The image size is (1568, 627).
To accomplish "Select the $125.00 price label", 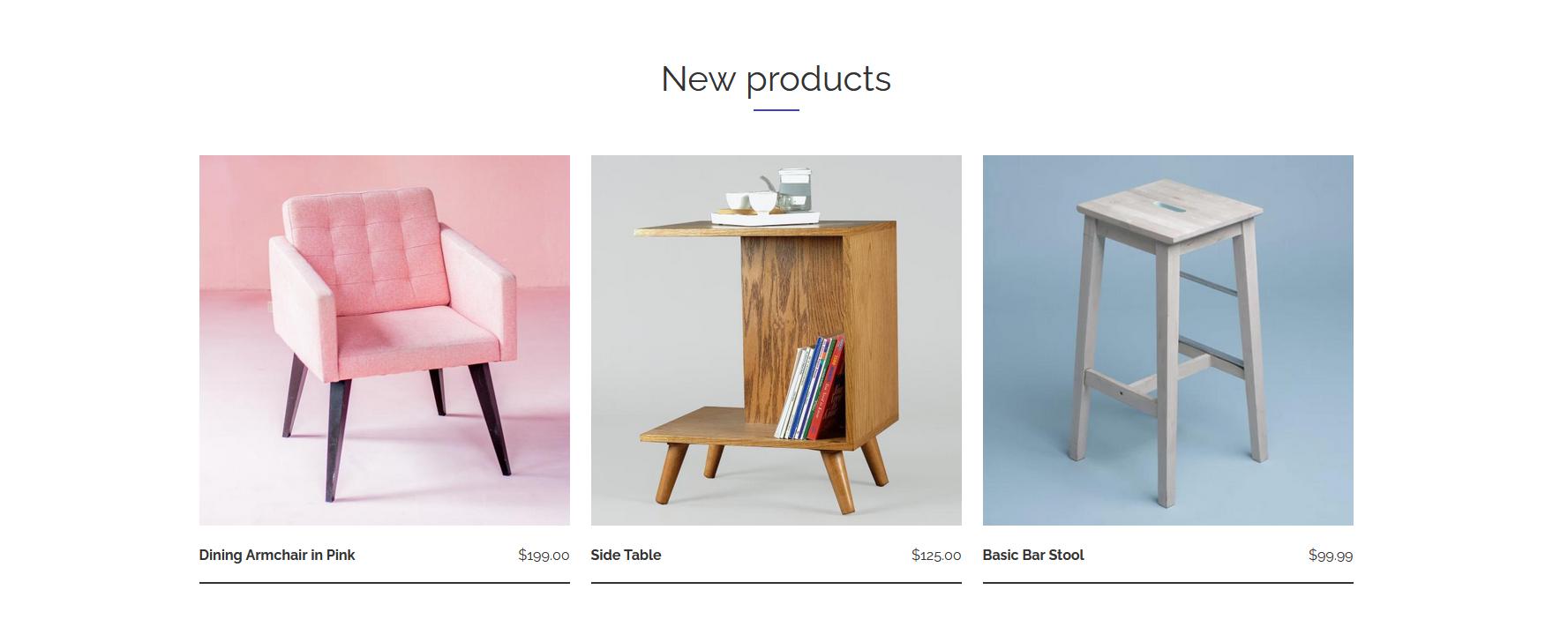I will (x=936, y=556).
